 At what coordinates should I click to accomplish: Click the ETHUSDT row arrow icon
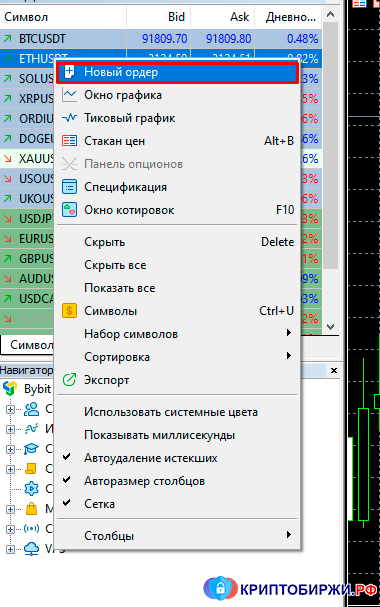(x=7, y=58)
